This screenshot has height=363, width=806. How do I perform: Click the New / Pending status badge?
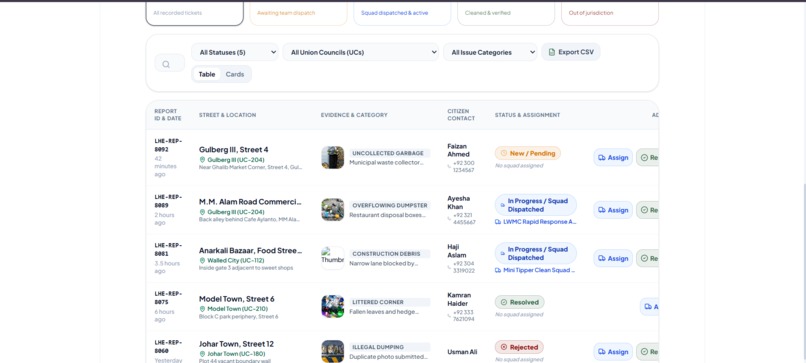click(528, 153)
